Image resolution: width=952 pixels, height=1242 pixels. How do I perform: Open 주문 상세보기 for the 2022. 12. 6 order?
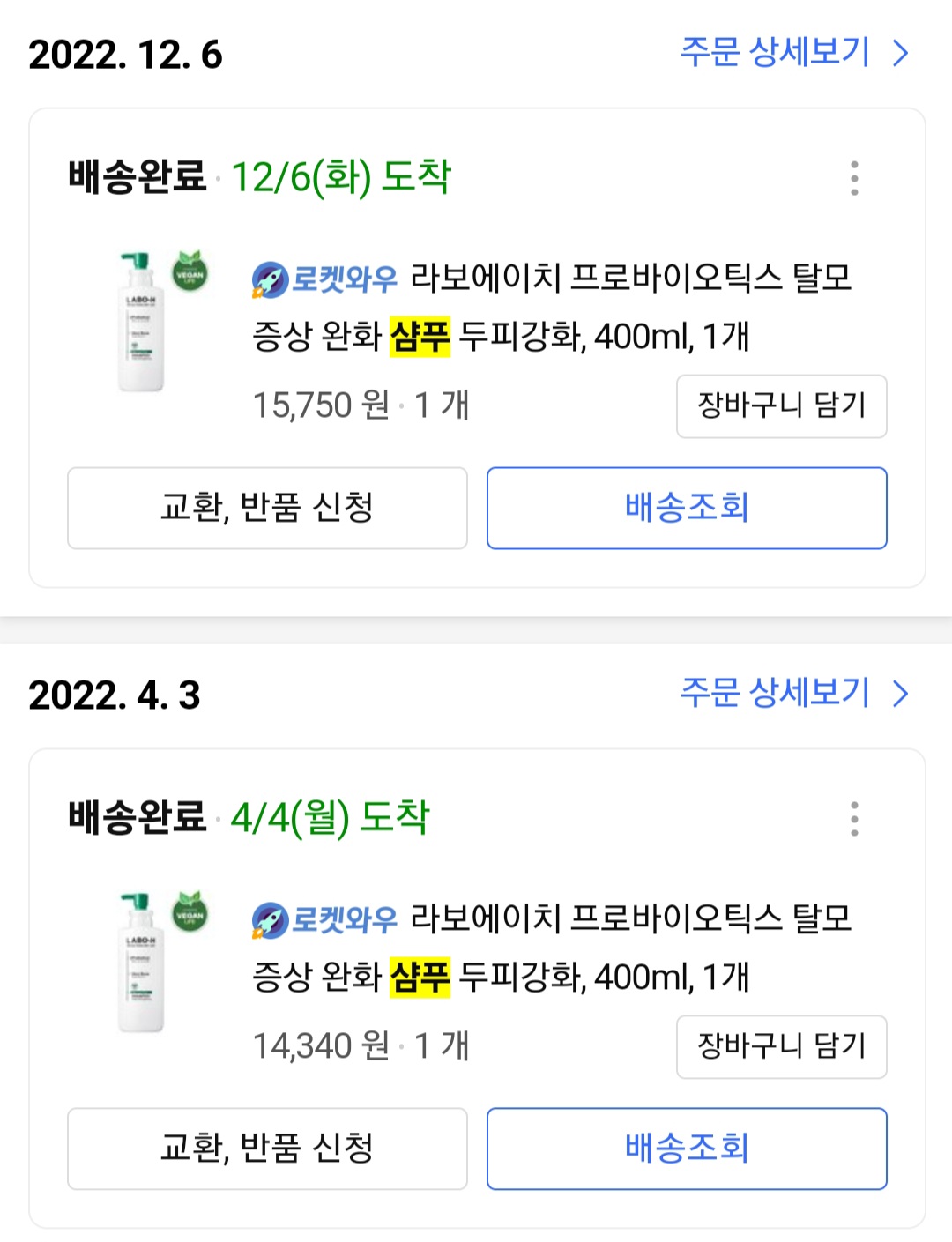coord(776,53)
